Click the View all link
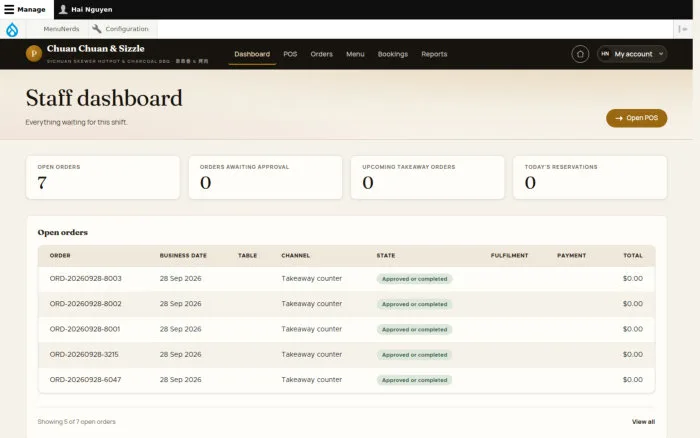 pyautogui.click(x=643, y=421)
